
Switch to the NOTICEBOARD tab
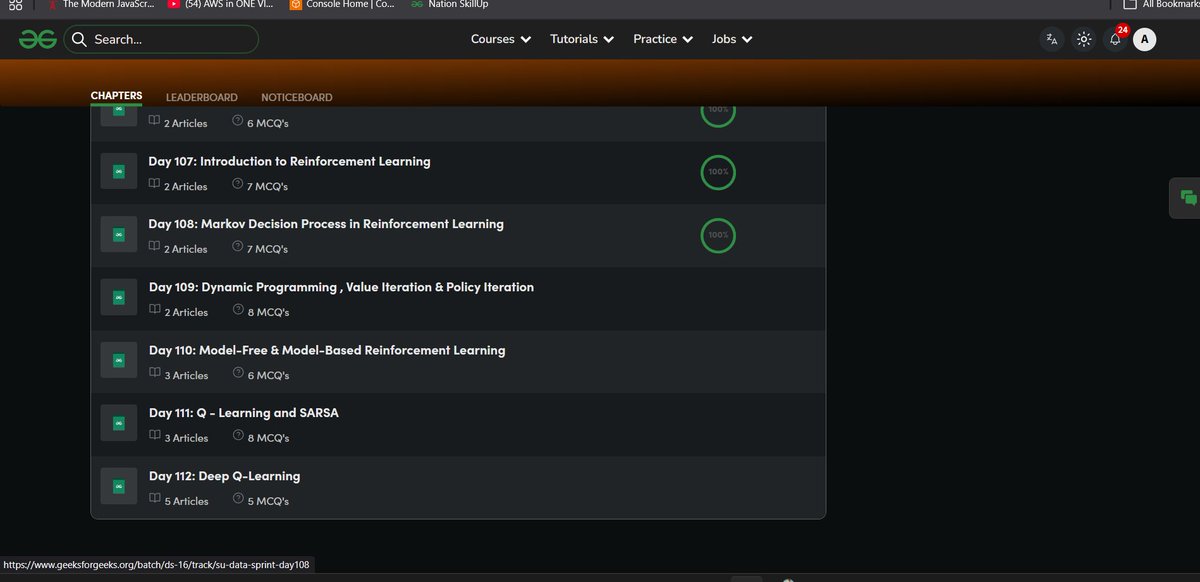pos(297,97)
